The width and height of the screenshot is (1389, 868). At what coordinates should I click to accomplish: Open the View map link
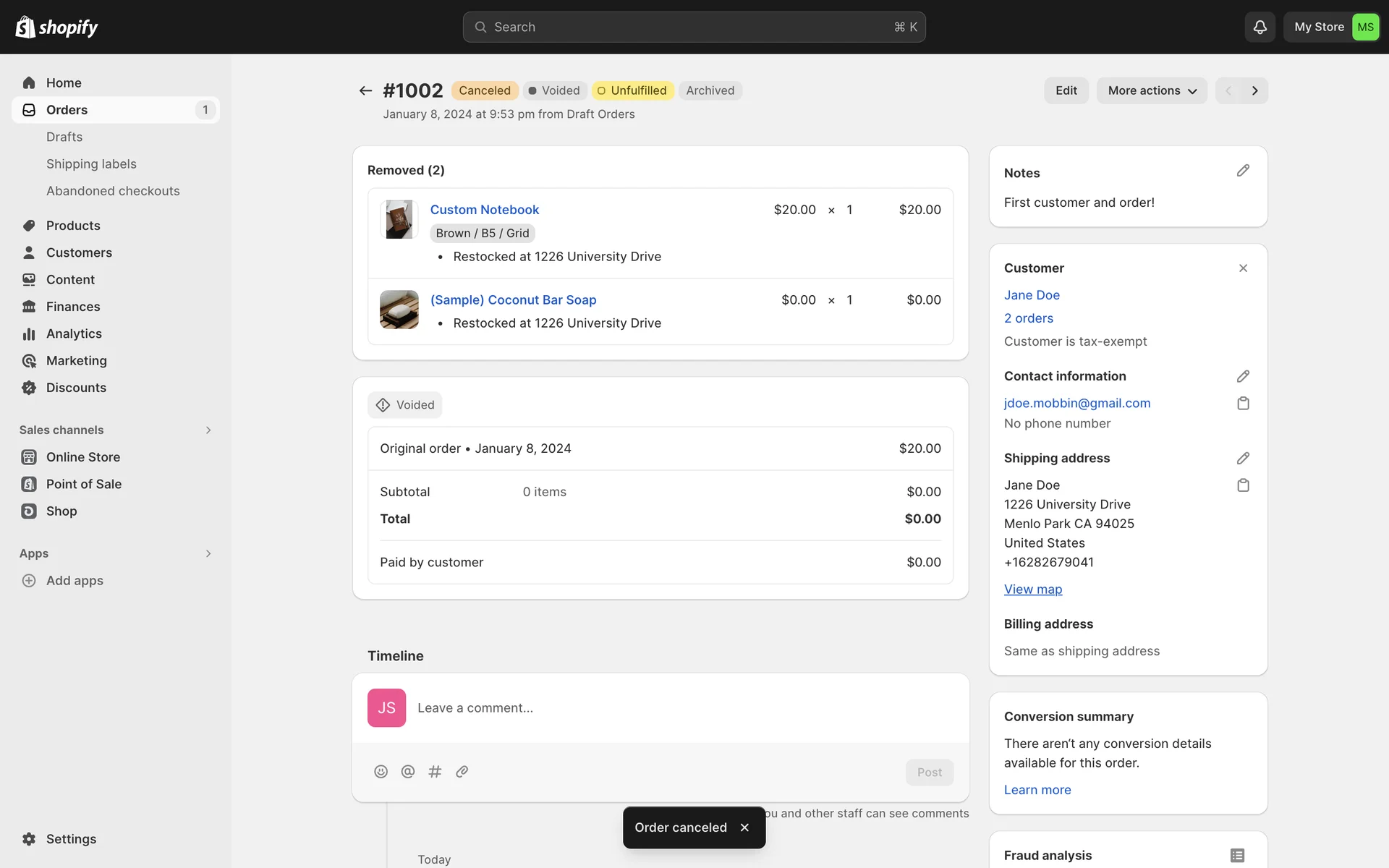click(x=1032, y=590)
